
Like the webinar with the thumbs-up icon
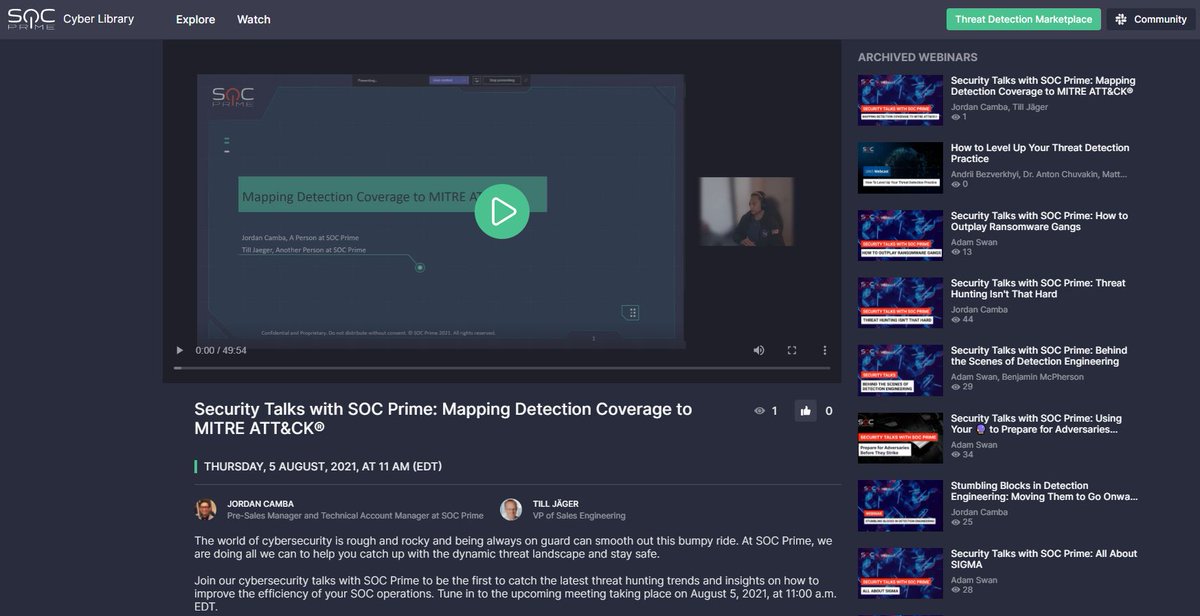point(806,410)
